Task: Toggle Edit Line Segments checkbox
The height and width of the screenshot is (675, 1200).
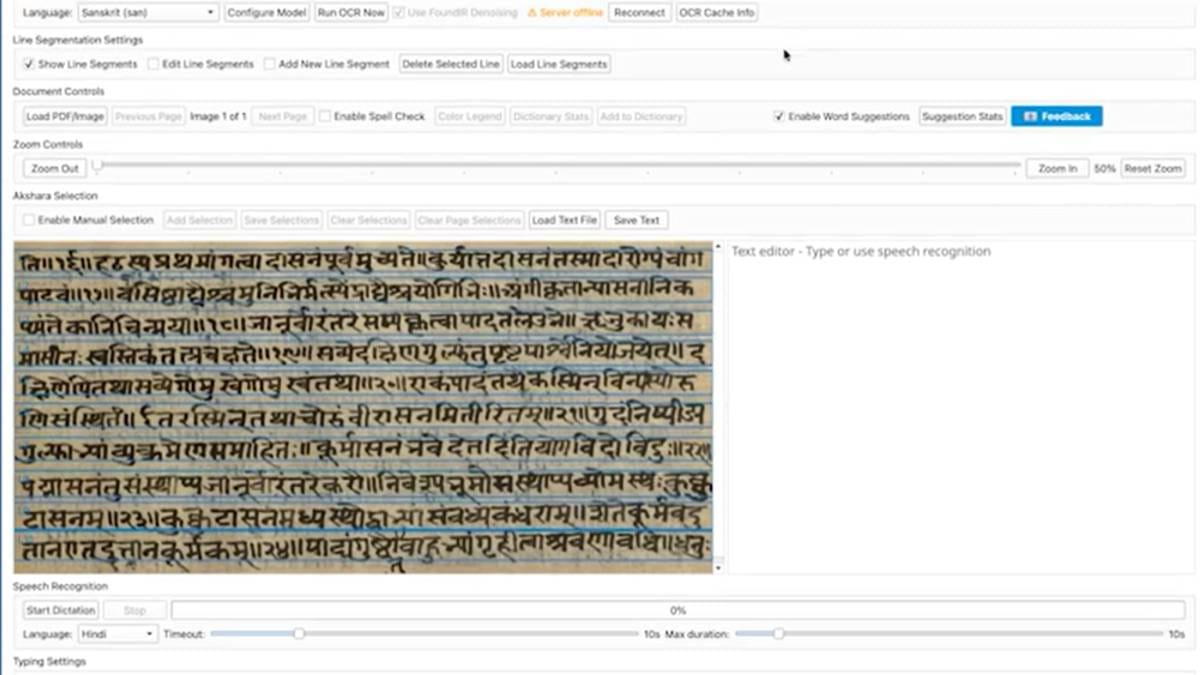Action: pos(153,64)
